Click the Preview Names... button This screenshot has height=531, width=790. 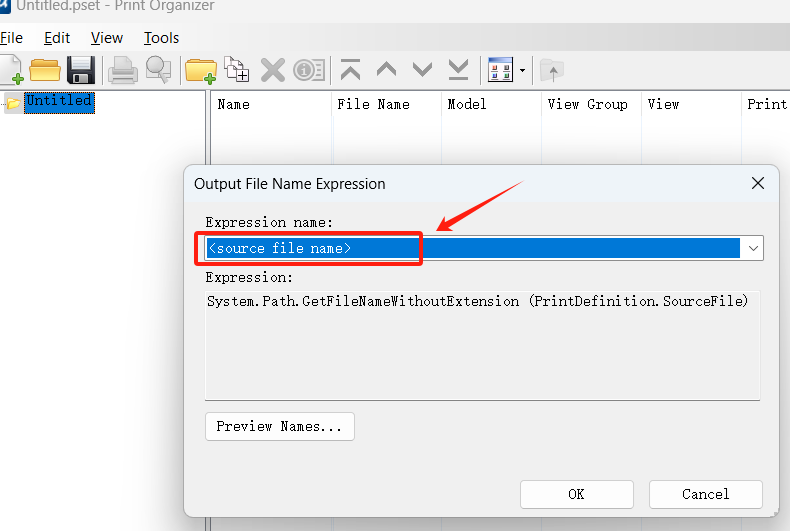[x=279, y=426]
